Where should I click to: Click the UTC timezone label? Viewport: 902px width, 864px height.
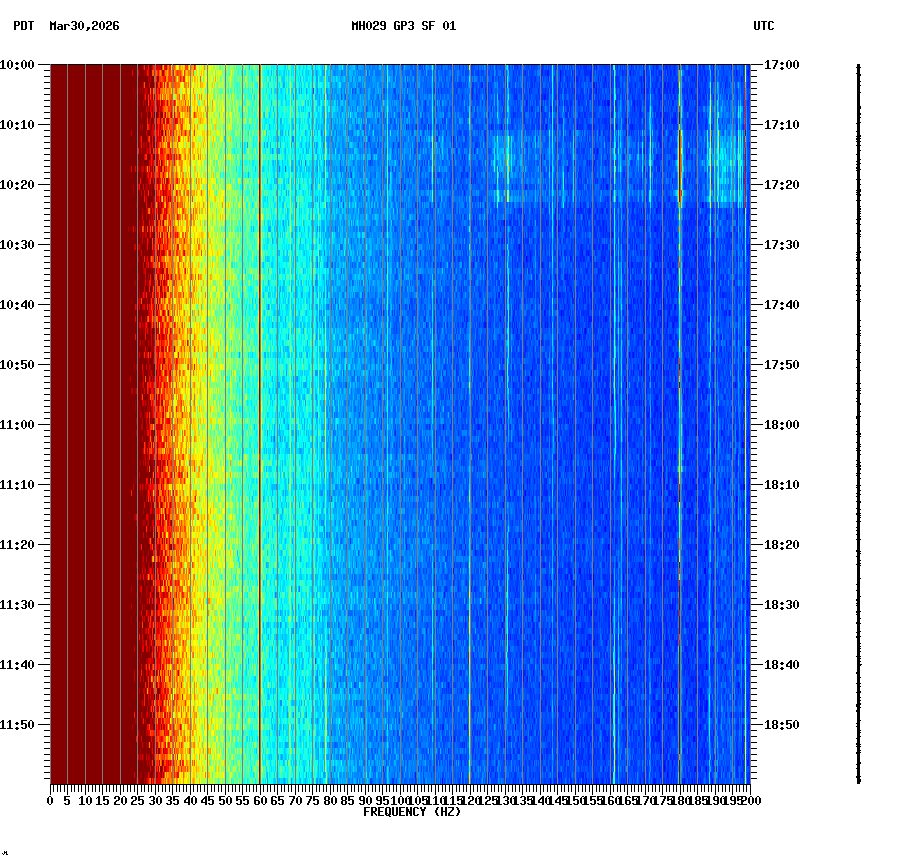[x=764, y=28]
